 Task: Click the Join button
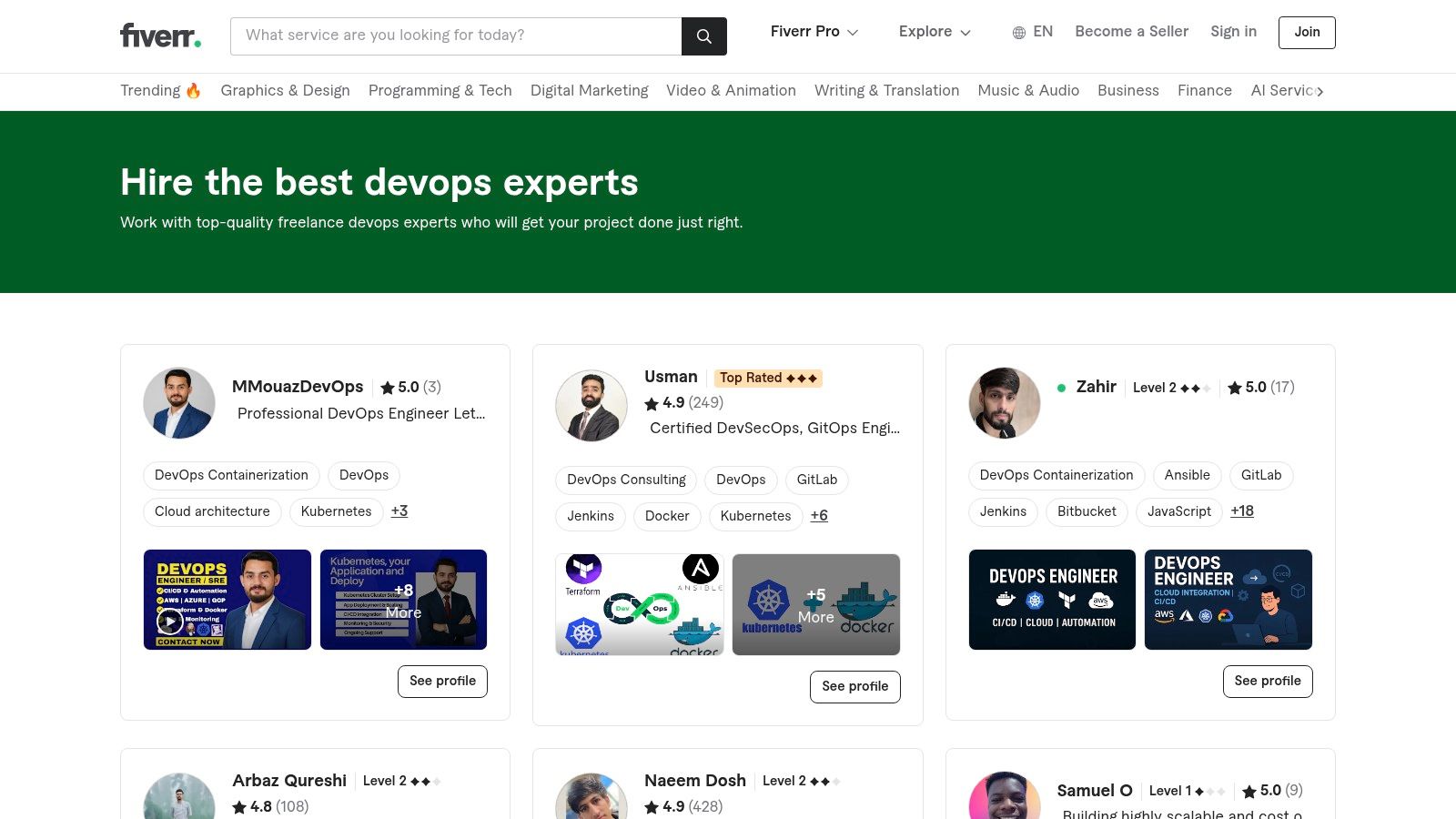1307,32
